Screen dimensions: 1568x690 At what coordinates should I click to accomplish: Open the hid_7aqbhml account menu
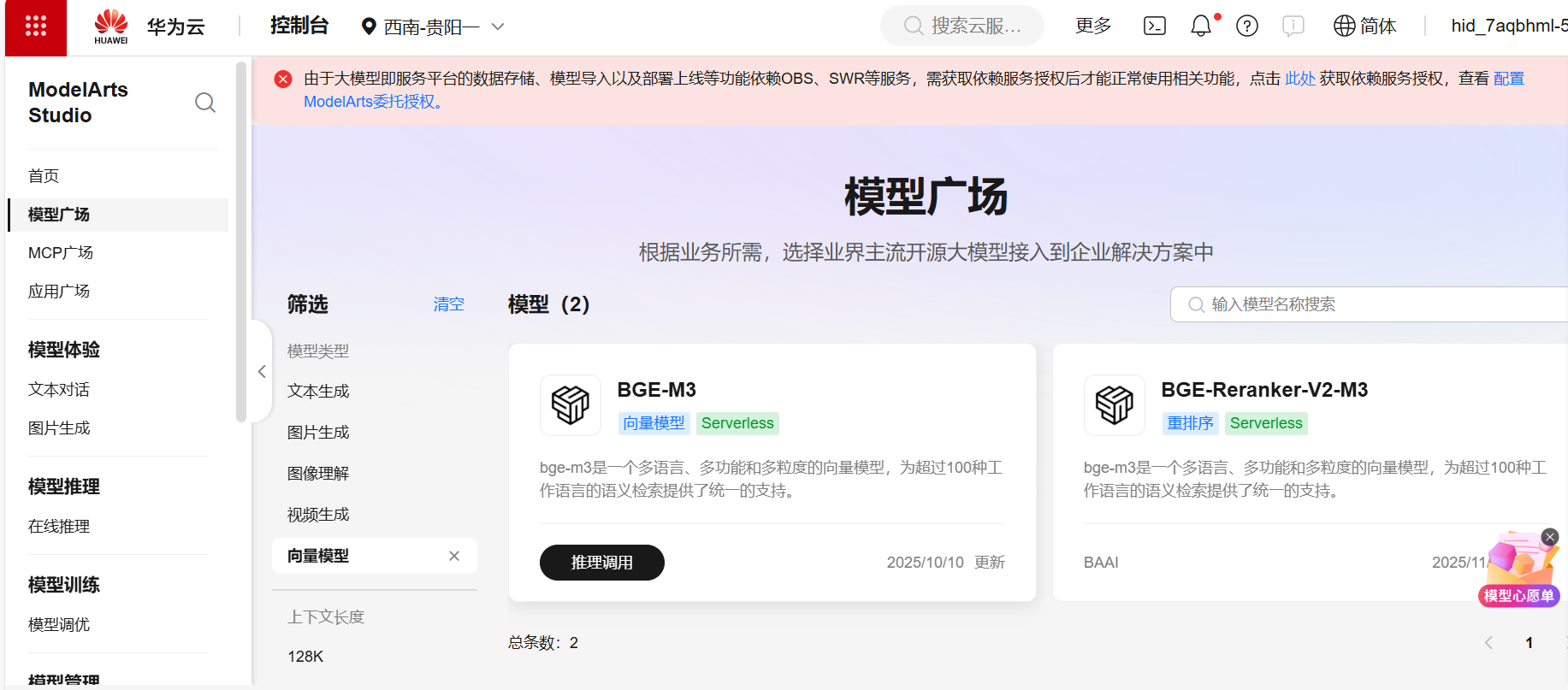(x=1509, y=26)
